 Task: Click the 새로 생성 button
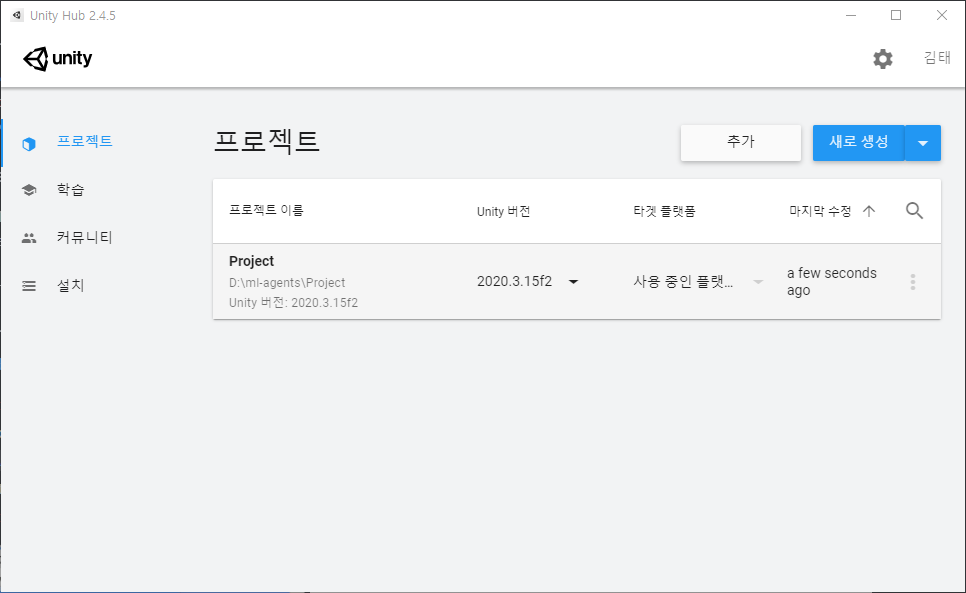click(858, 143)
